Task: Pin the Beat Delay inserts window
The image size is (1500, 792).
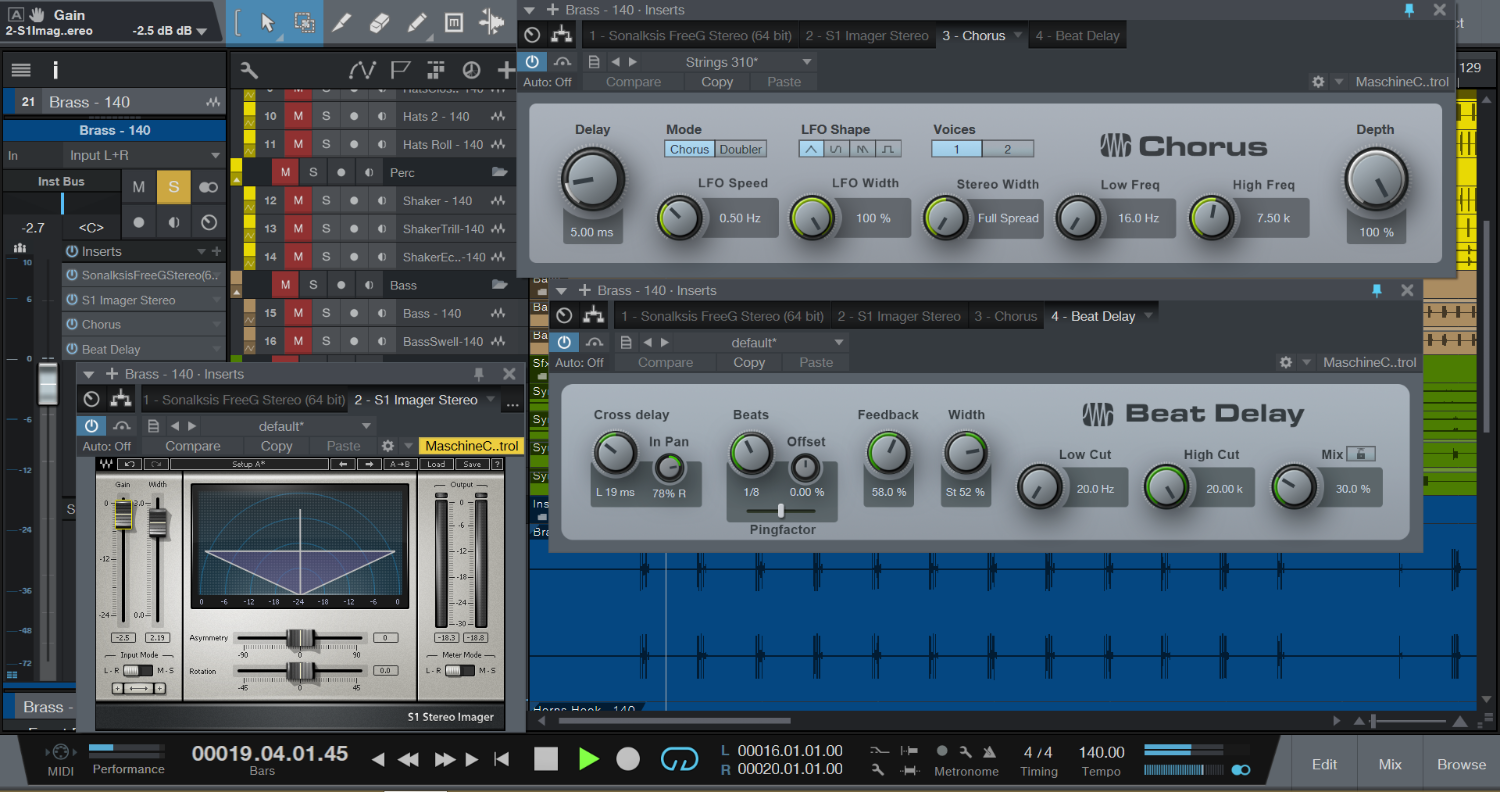Action: point(1376,290)
